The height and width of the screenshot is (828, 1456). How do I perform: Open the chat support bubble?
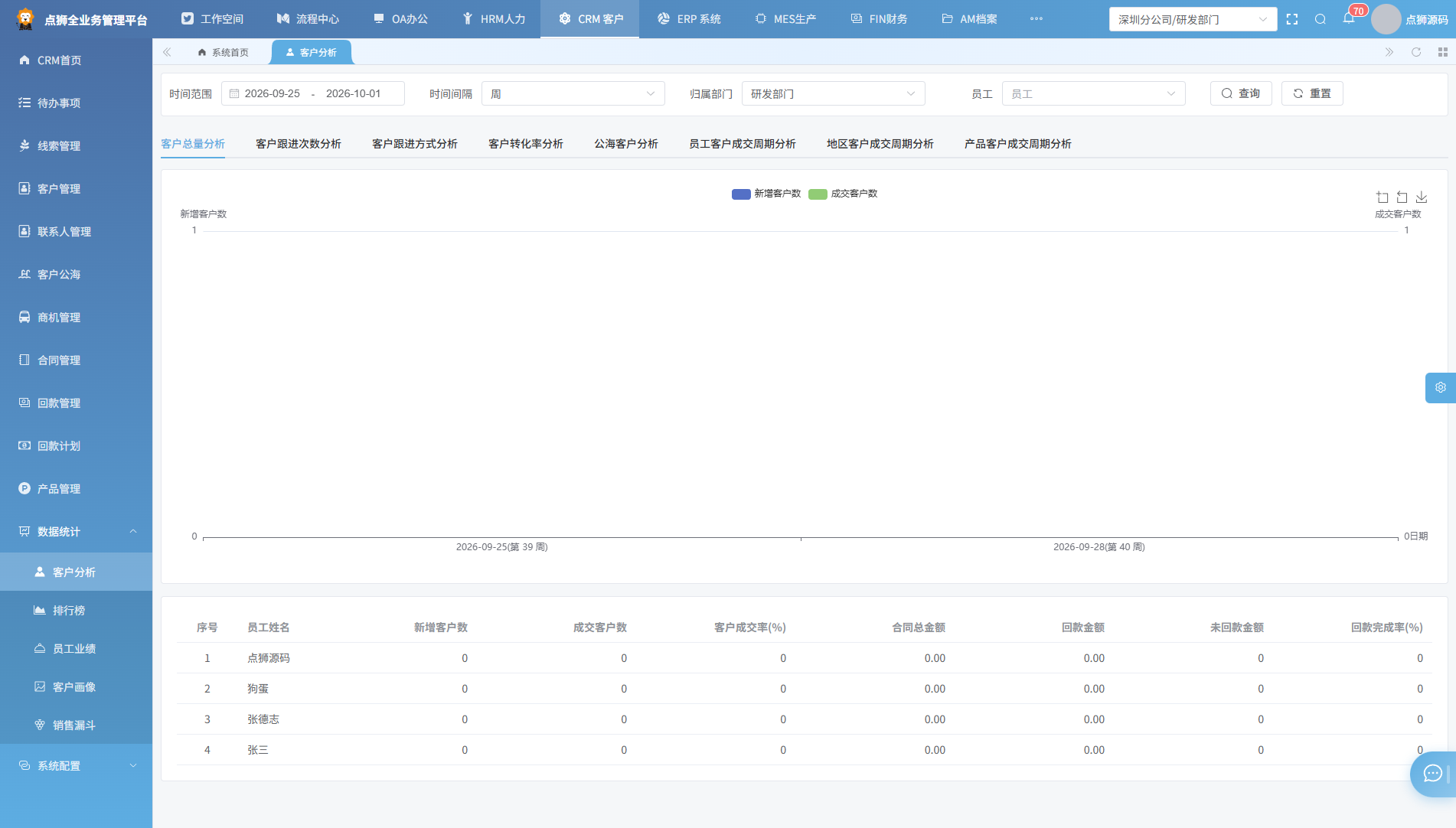pos(1433,774)
